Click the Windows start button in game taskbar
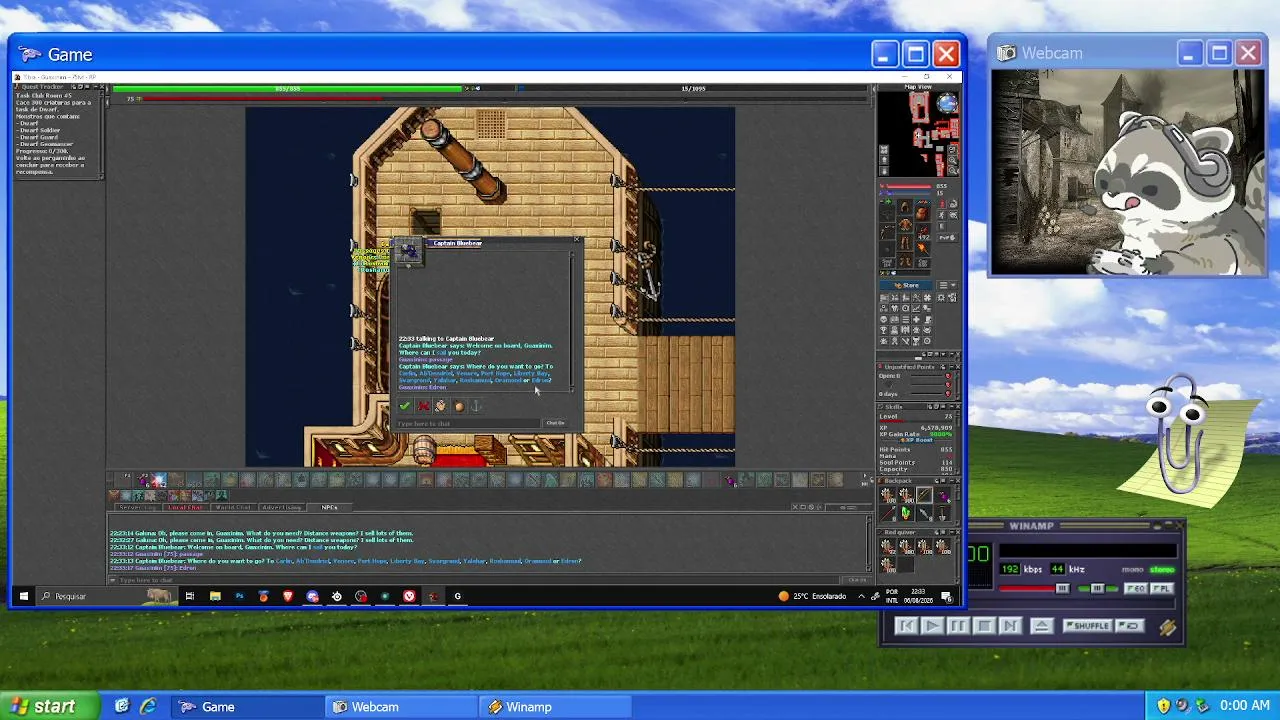The width and height of the screenshot is (1280, 720). point(23,597)
